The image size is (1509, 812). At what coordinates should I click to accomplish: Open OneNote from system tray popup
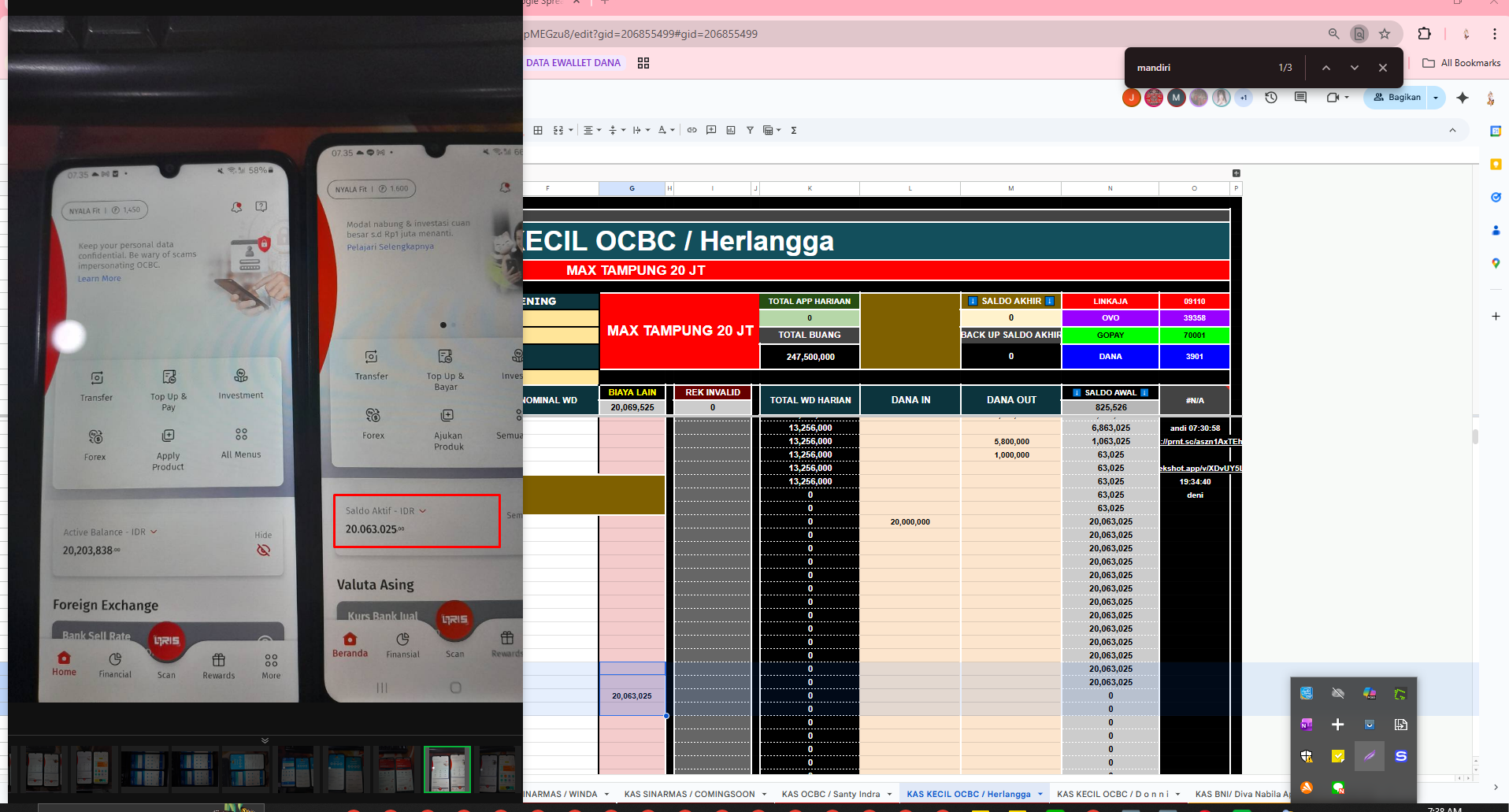coord(1307,725)
